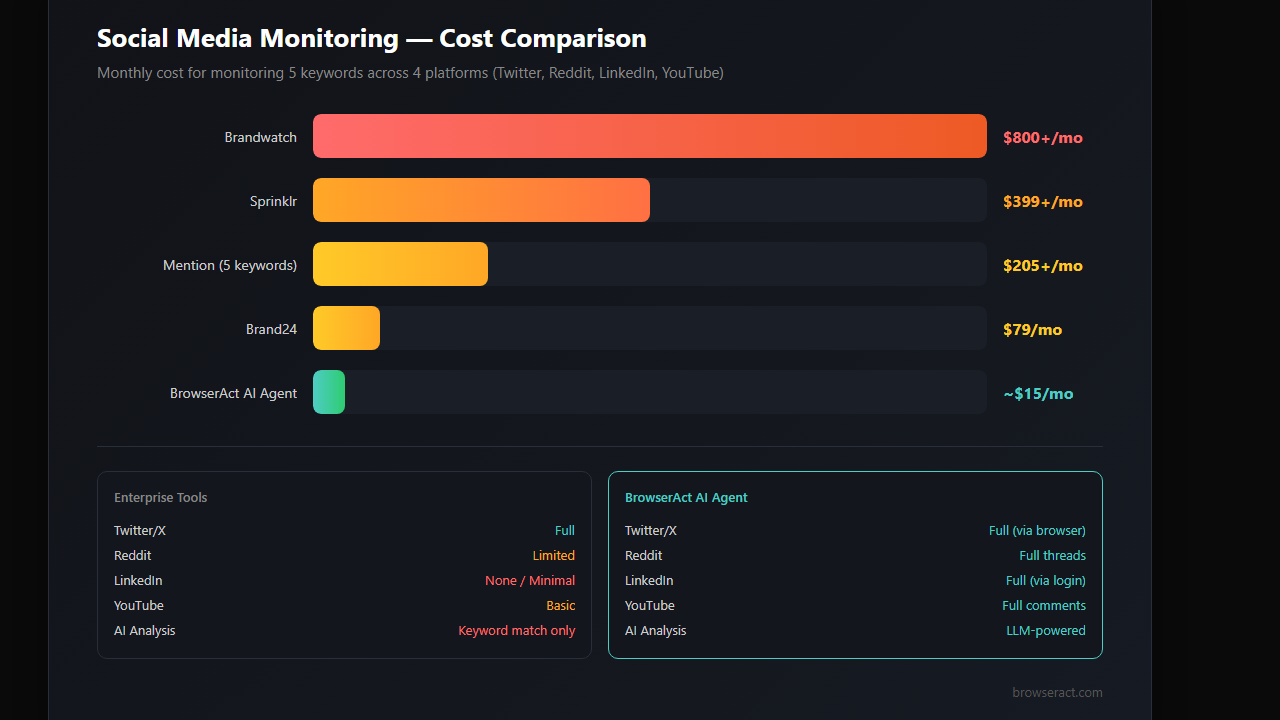Viewport: 1280px width, 720px height.
Task: Click the 'Limited' Reddit rating text
Action: (553, 555)
